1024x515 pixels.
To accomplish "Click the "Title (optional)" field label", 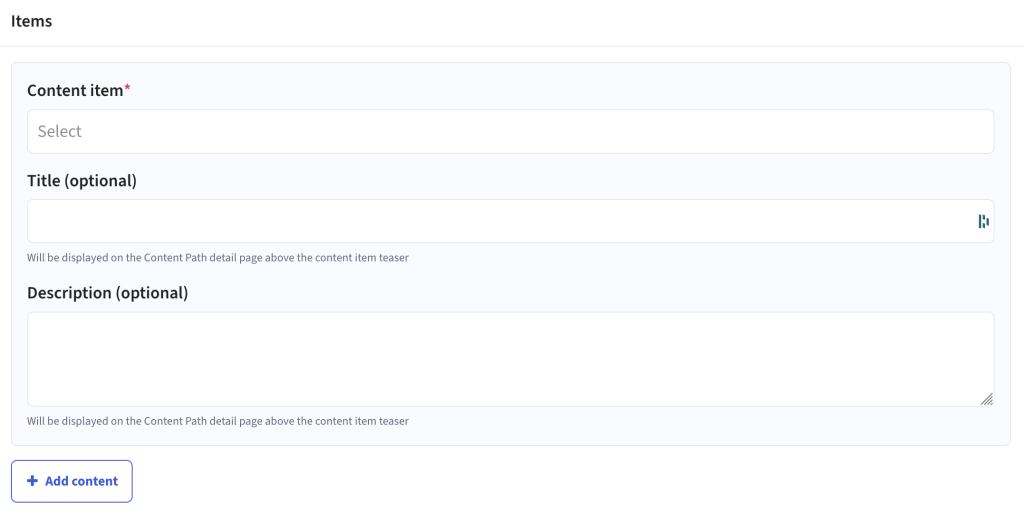I will coord(82,180).
